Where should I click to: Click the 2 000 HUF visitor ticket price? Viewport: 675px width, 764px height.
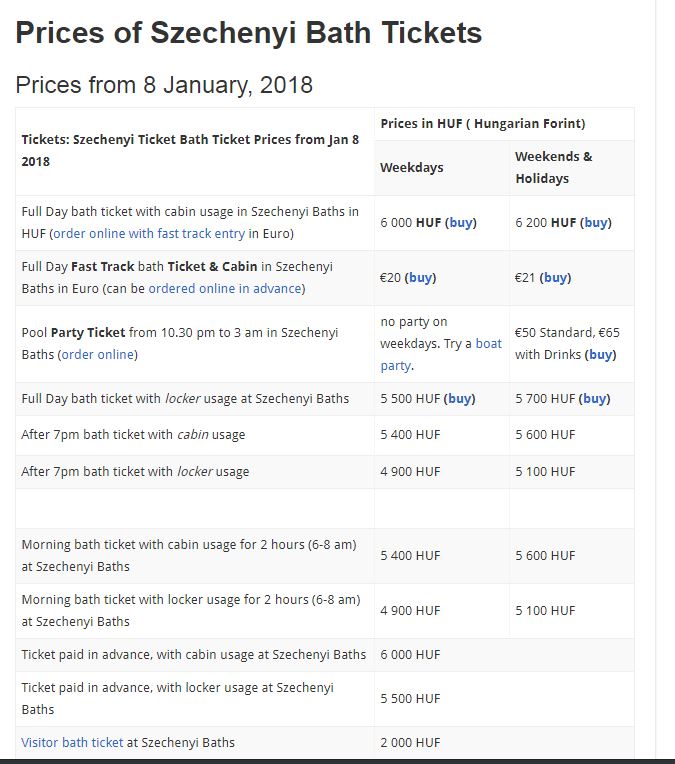(x=410, y=743)
